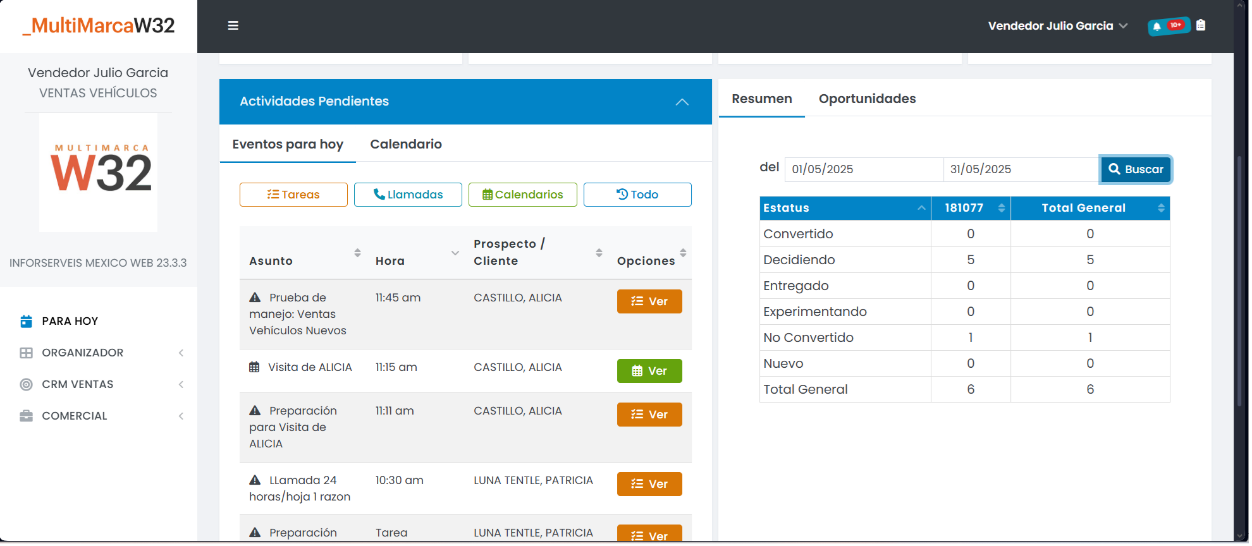Viewport: 1252px width, 546px height.
Task: Click the green Ver for Visita de ALICIA
Action: point(649,371)
